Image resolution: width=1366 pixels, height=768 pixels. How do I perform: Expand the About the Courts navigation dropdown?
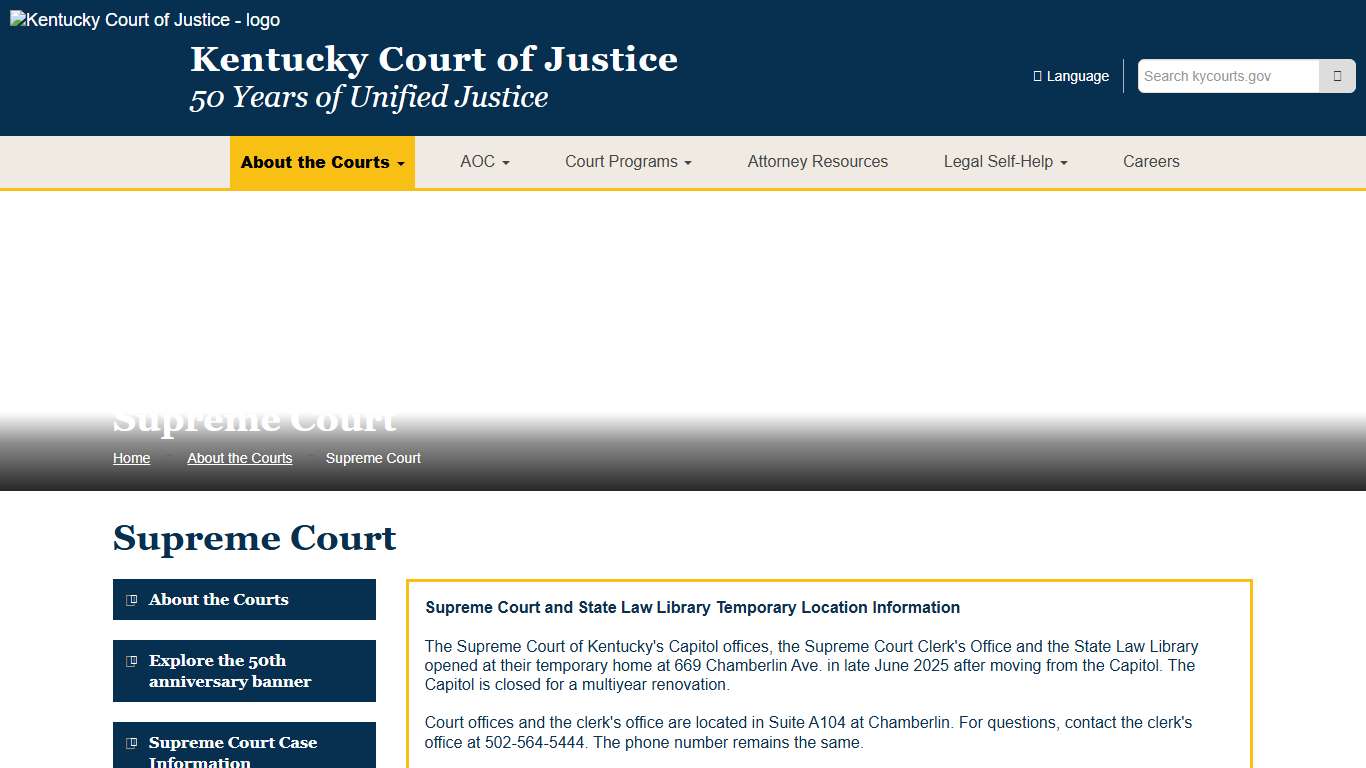[322, 162]
